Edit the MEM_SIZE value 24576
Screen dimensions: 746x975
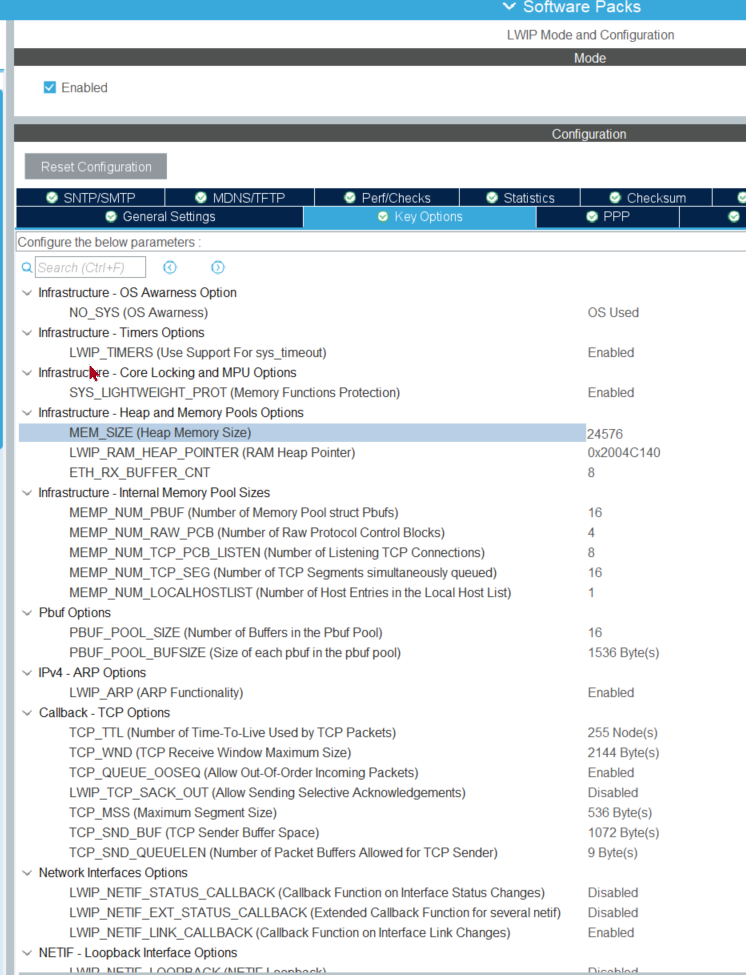tap(605, 434)
